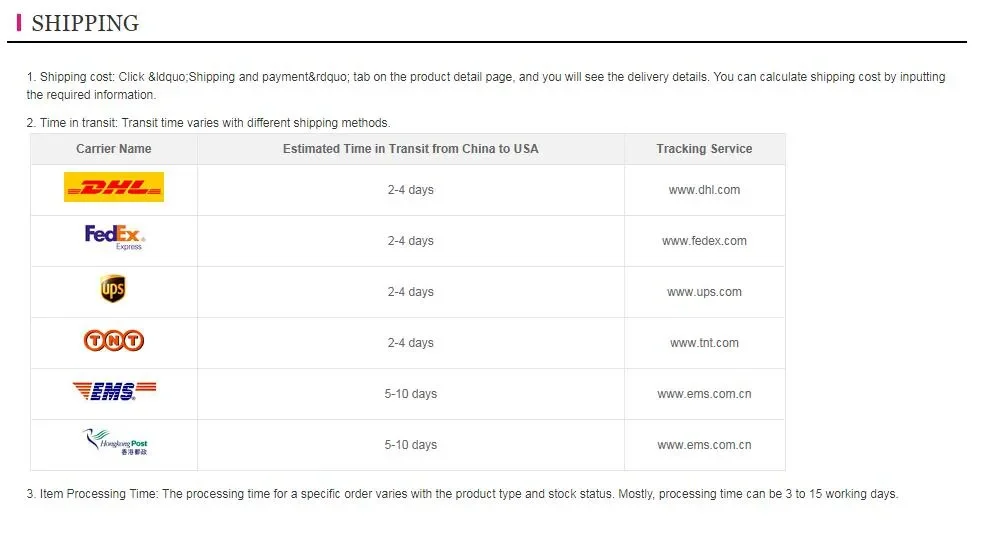Open the www.ups.com tracking link
This screenshot has height=554, width=1000.
tap(704, 292)
